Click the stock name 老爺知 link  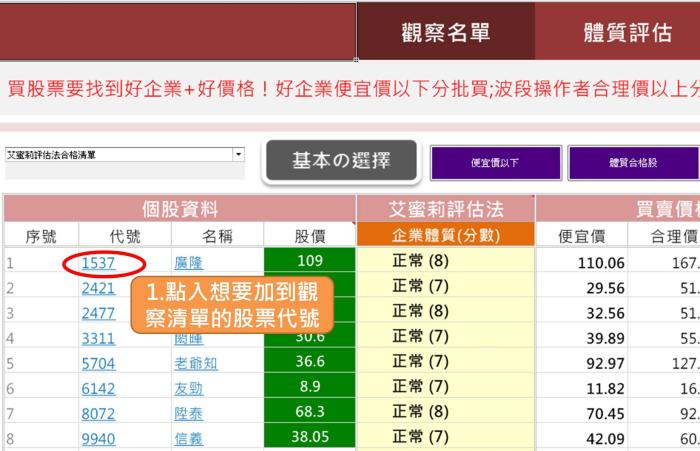(x=196, y=363)
